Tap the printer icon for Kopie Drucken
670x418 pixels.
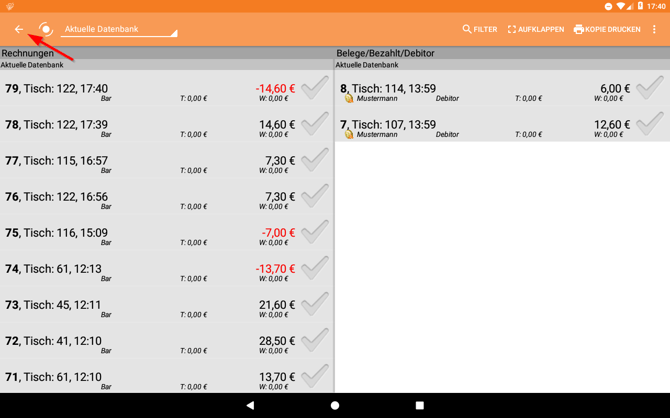pos(578,30)
